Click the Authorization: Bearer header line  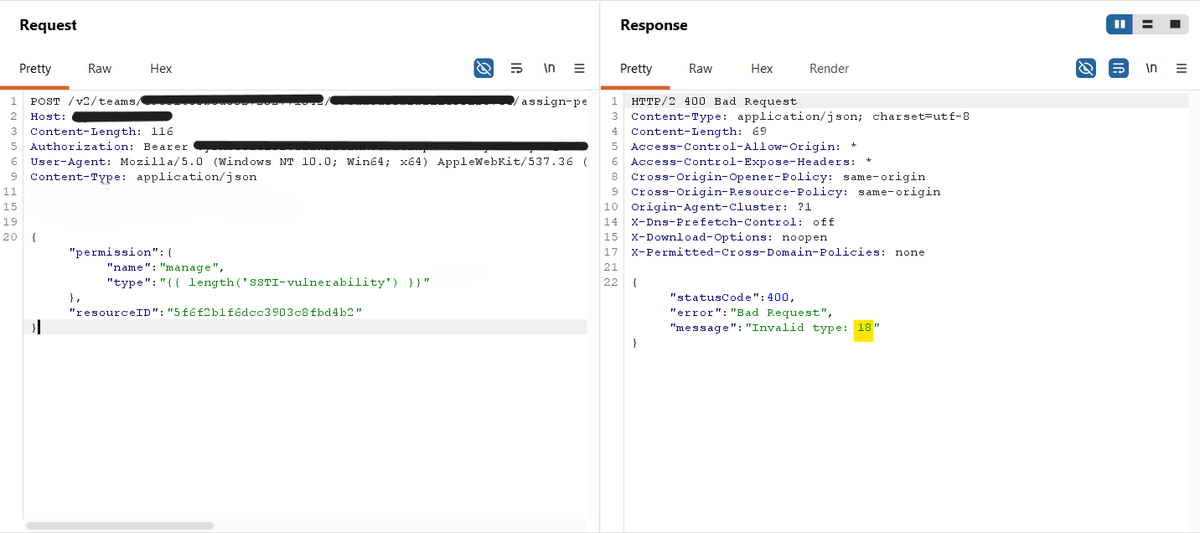pyautogui.click(x=308, y=146)
